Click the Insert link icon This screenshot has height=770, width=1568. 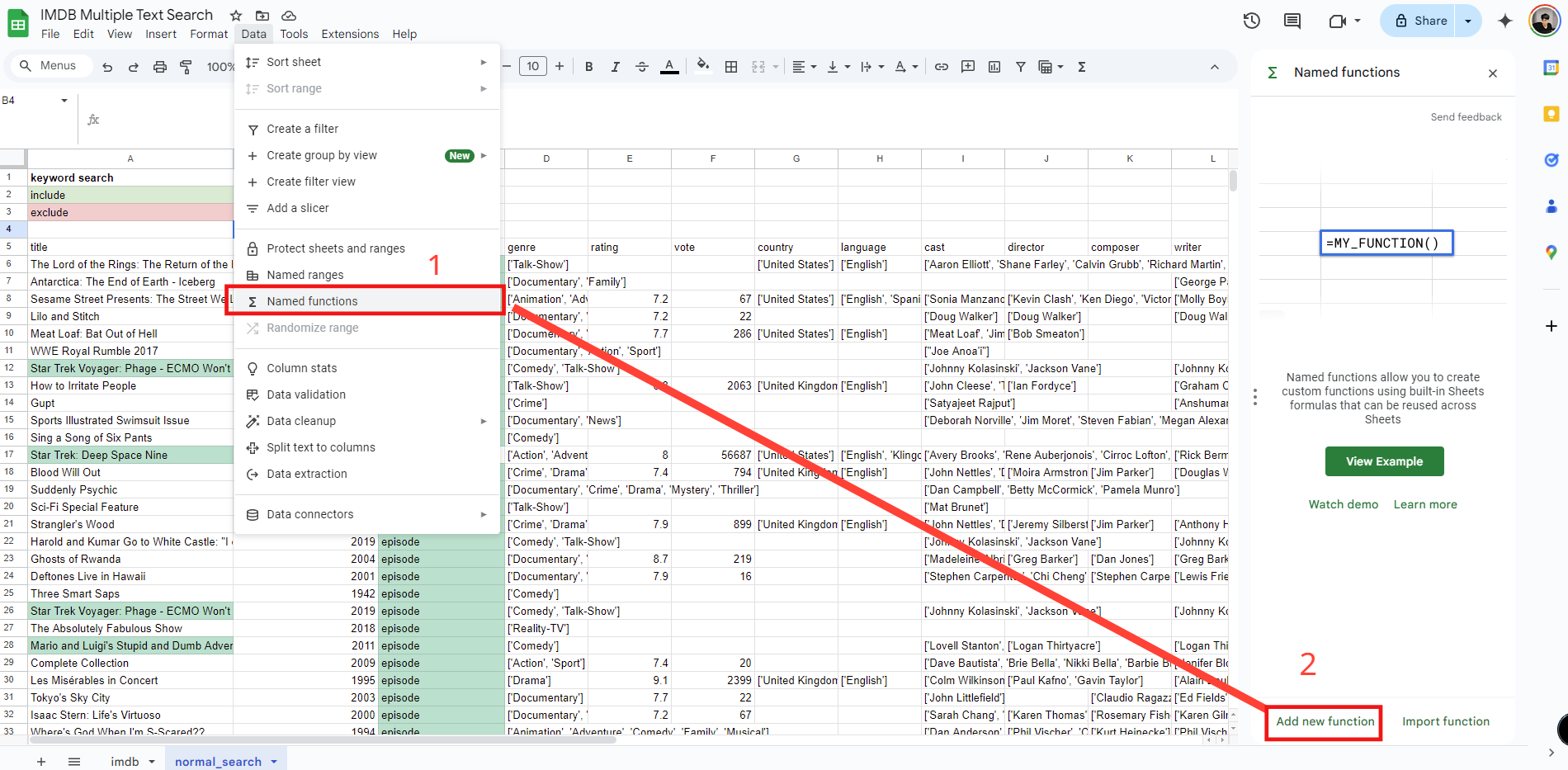942,67
